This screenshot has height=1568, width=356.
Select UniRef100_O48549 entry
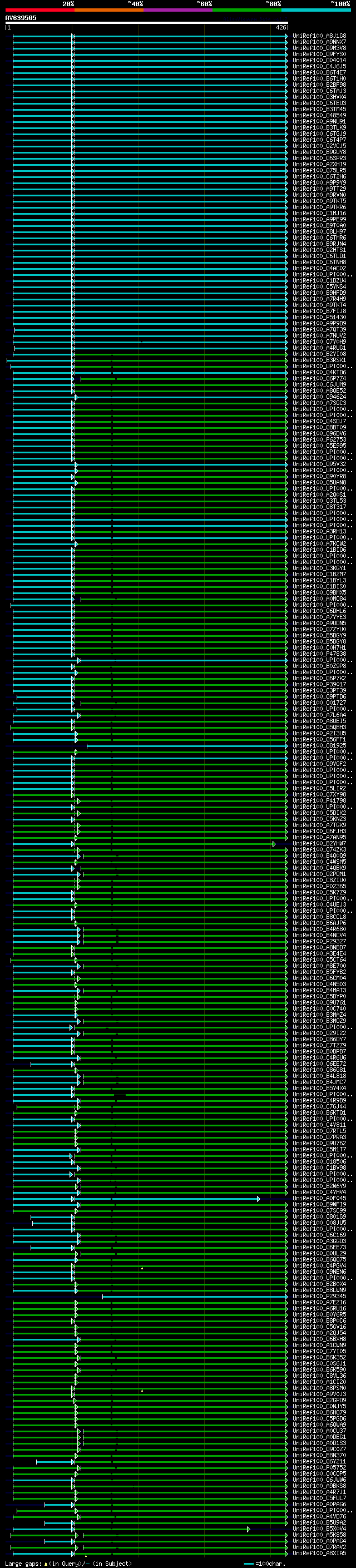point(319,115)
